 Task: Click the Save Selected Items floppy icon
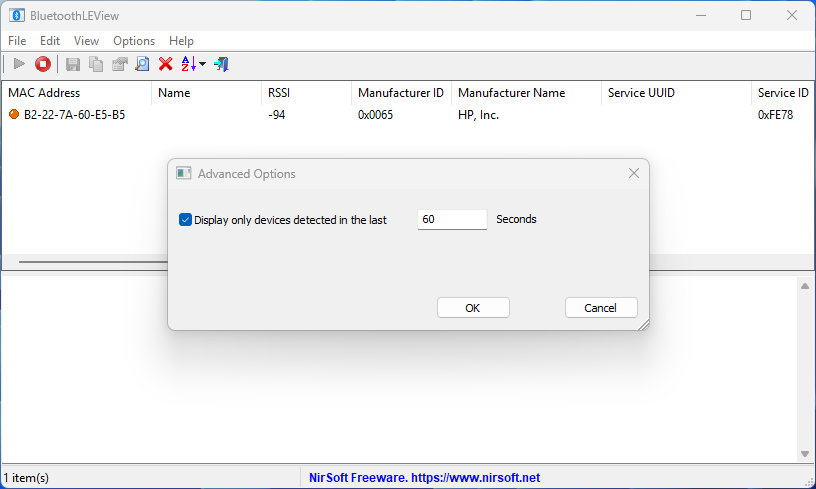(73, 64)
